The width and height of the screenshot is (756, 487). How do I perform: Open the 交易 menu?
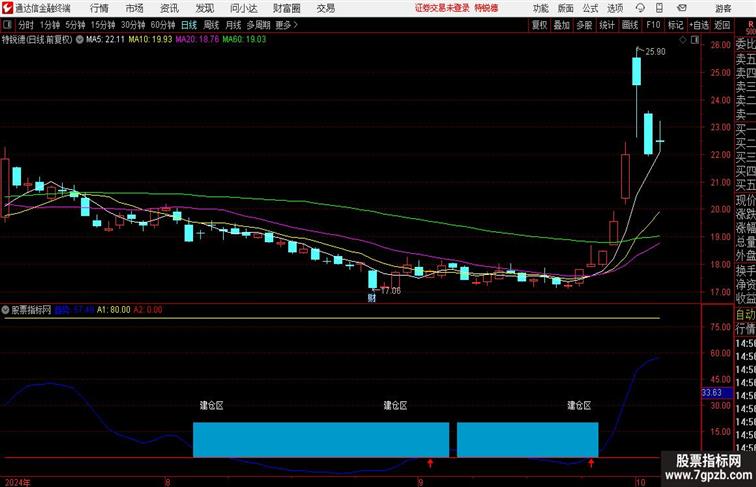click(325, 8)
